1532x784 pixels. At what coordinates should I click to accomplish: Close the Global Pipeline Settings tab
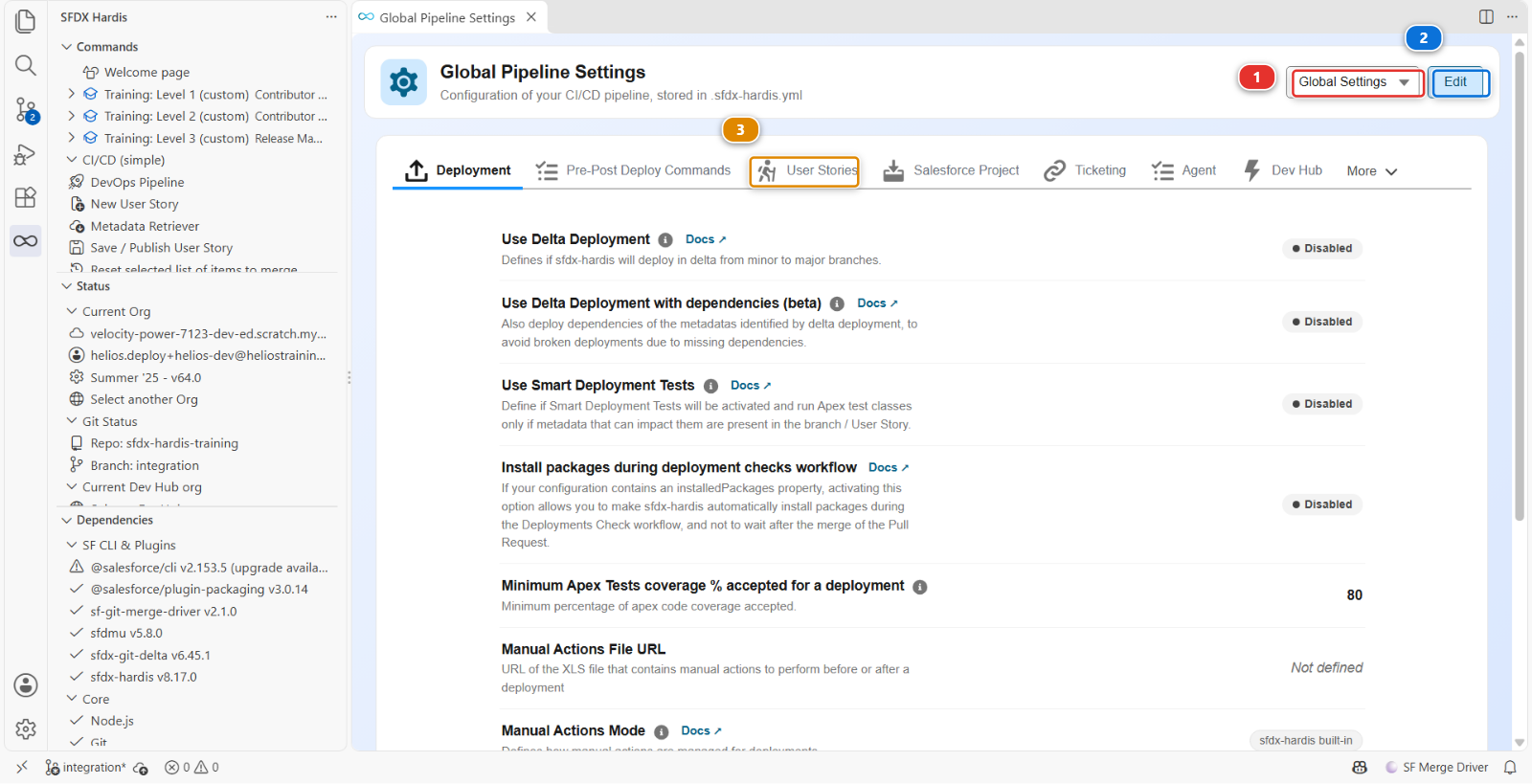530,17
